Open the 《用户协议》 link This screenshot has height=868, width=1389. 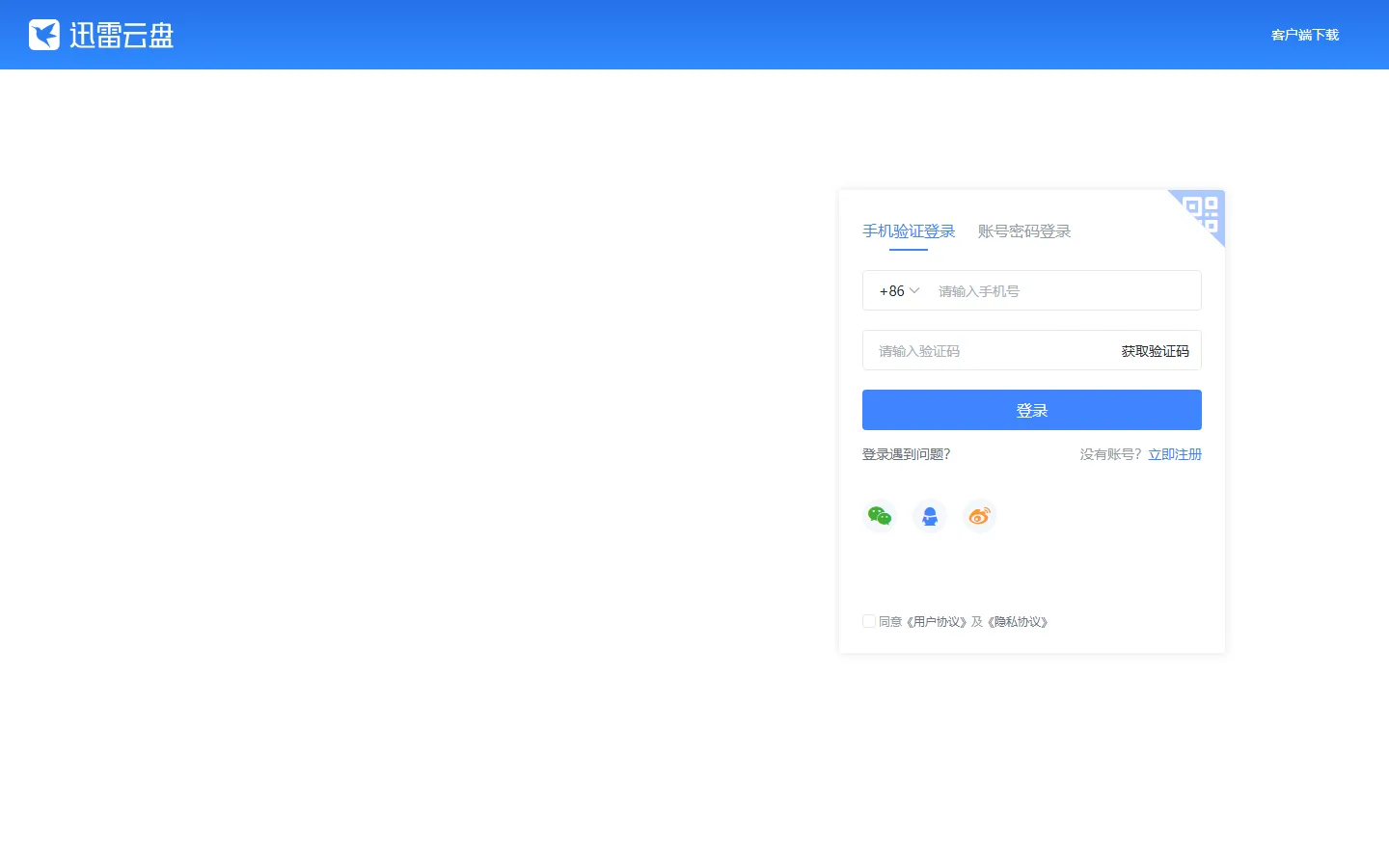click(937, 622)
